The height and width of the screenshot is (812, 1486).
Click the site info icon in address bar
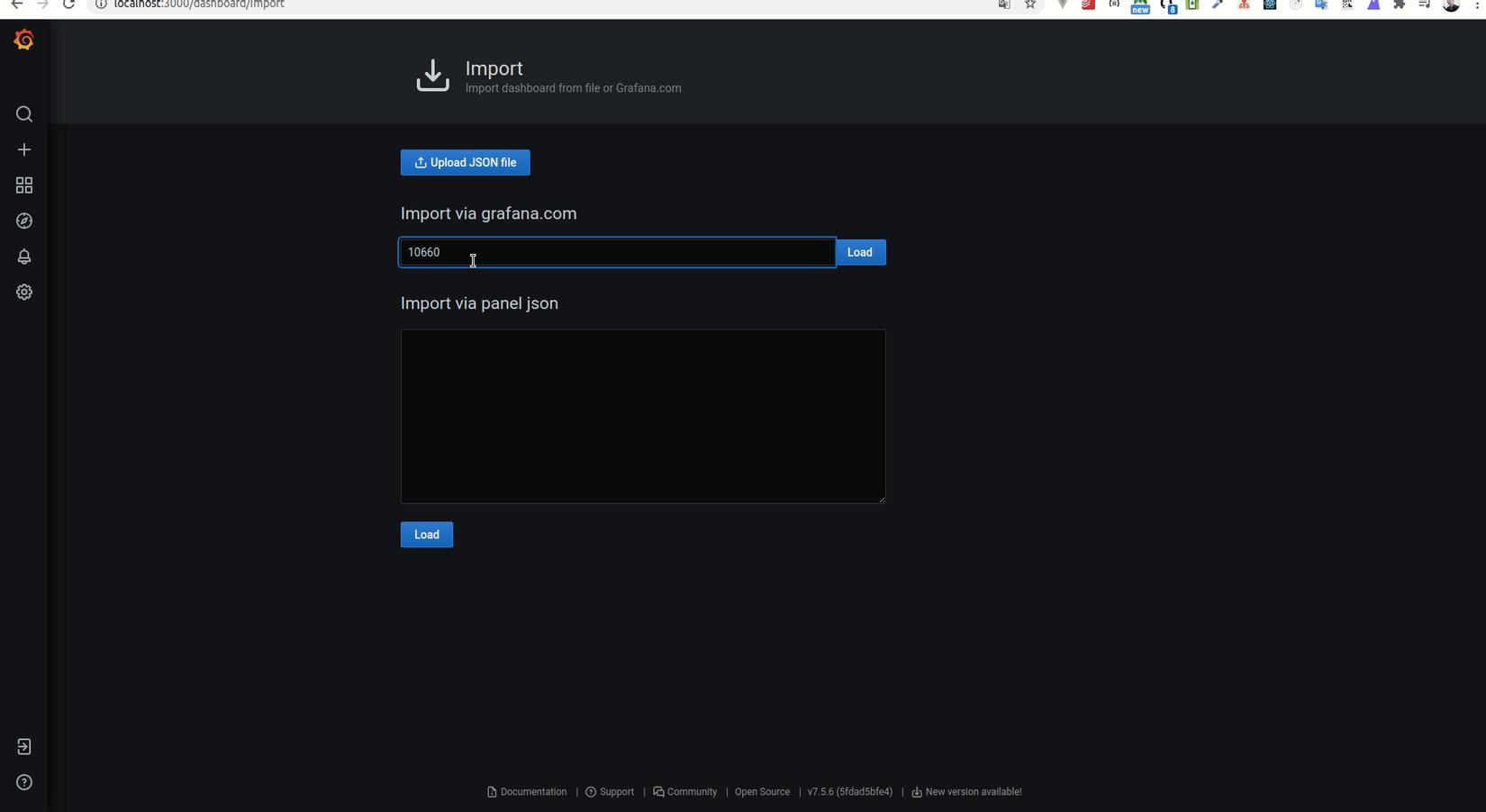pyautogui.click(x=101, y=5)
